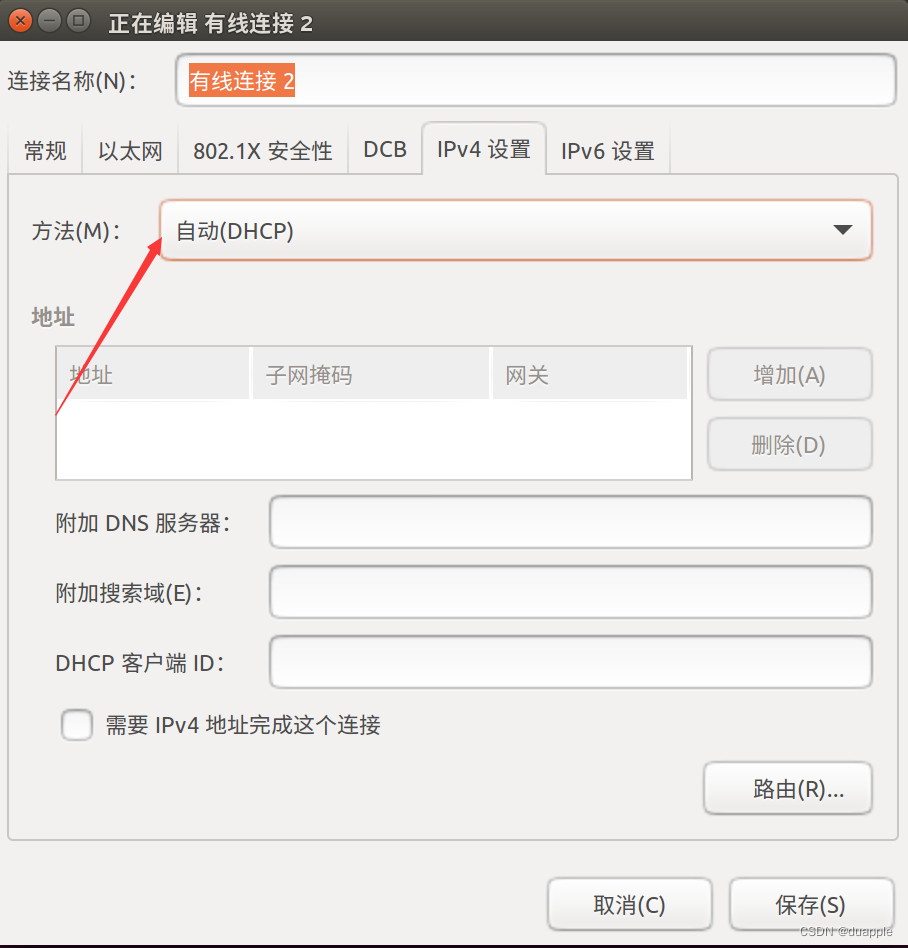
Task: Save settings with 保存(S) button
Action: coord(811,904)
